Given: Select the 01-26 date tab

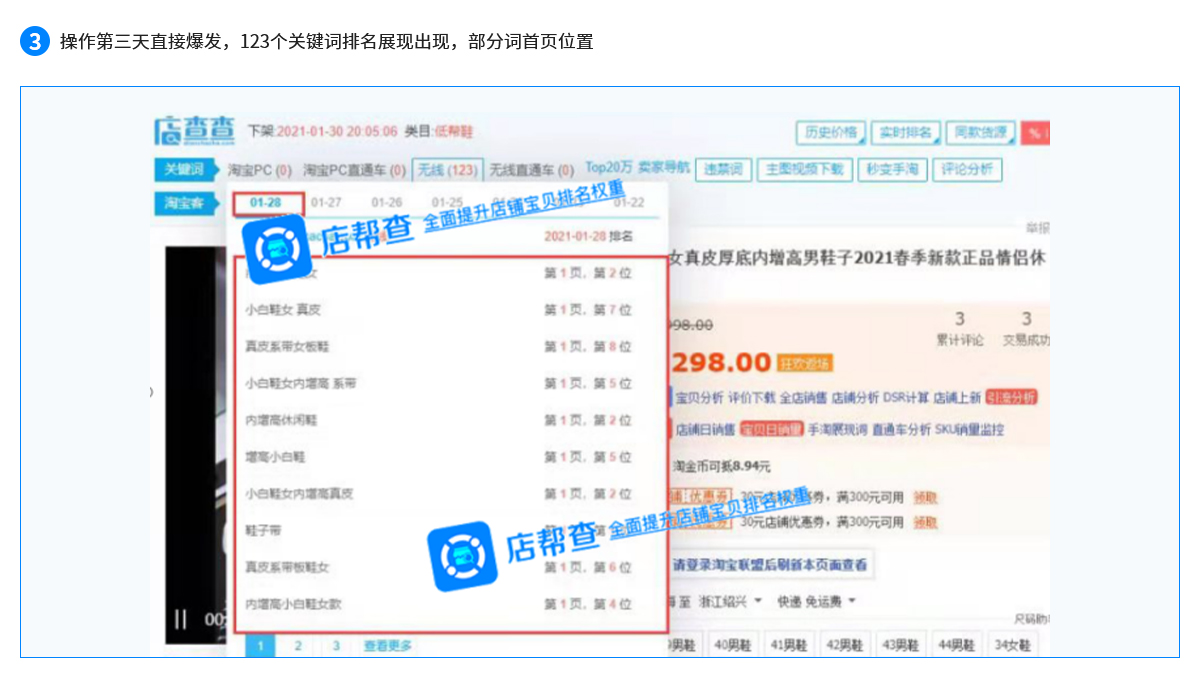Looking at the screenshot, I should 387,202.
